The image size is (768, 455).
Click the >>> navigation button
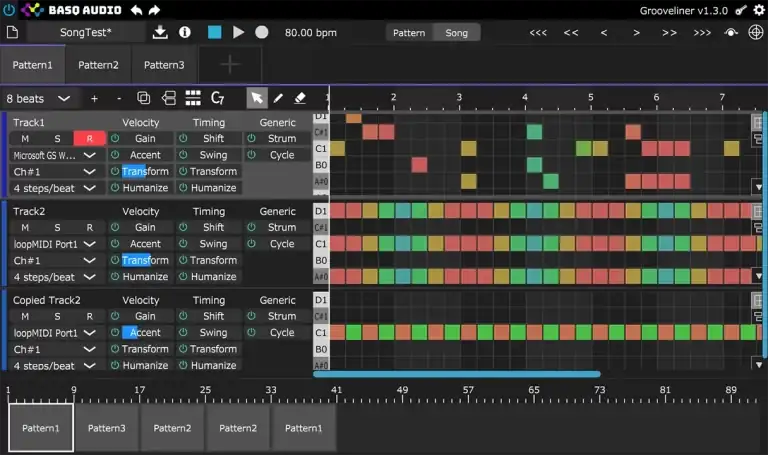702,33
